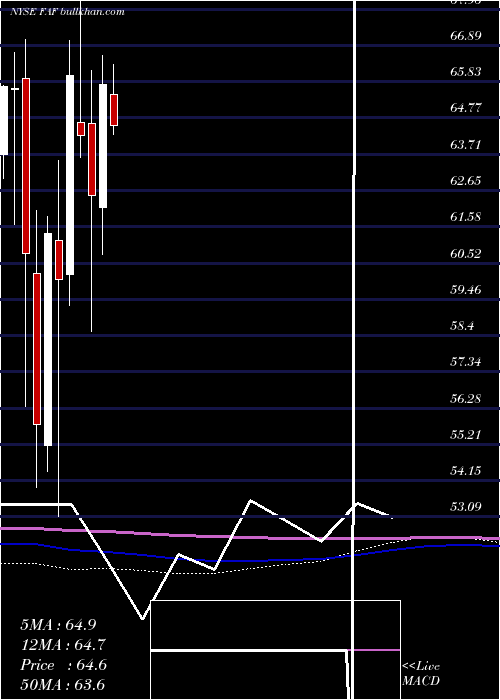Image resolution: width=500 pixels, height=700 pixels.
Task: Select the 55.21 price axis label
Action: 466,434
